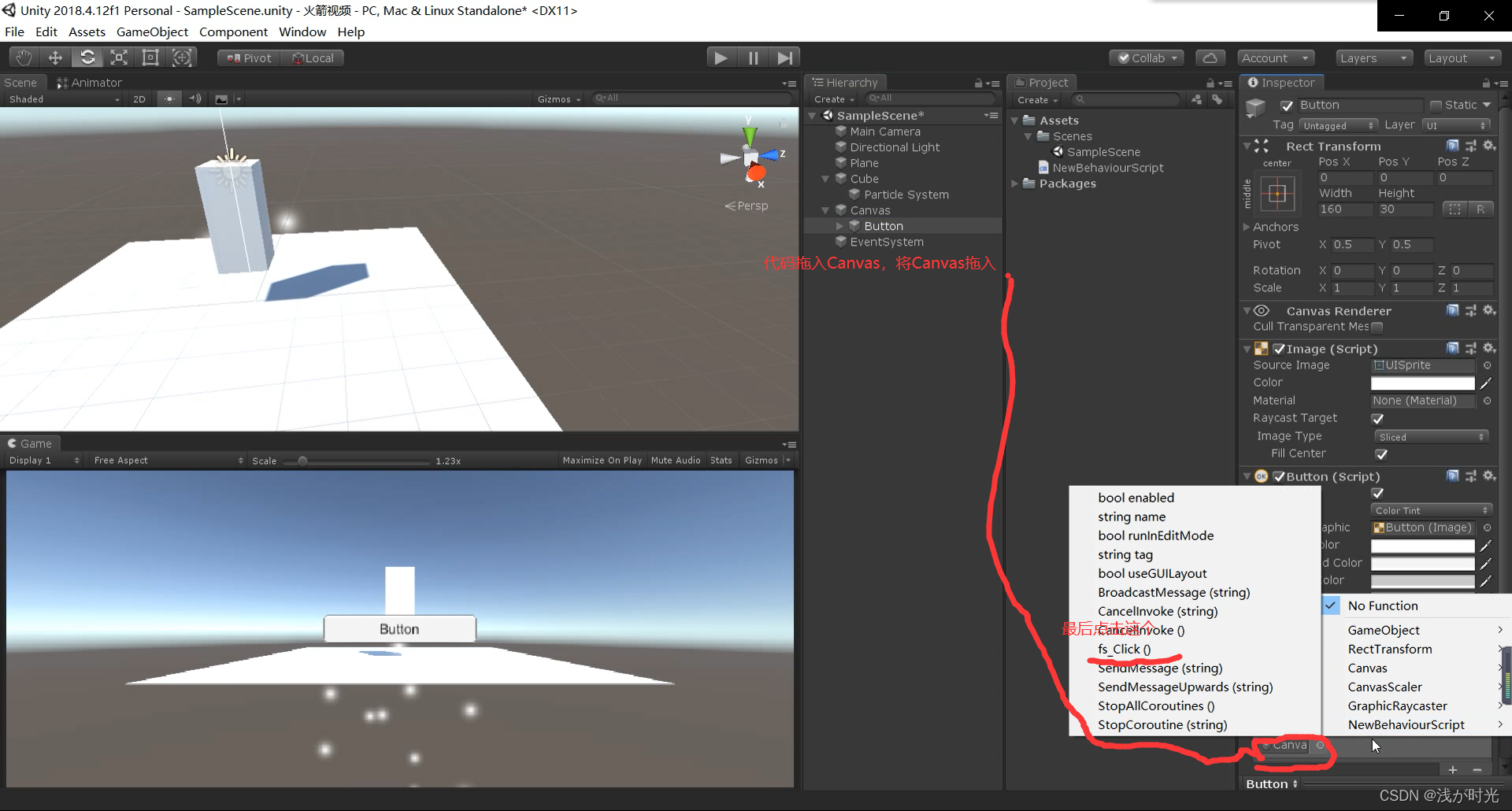Toggle Raycast Target checkbox
1512x811 pixels.
click(x=1377, y=418)
